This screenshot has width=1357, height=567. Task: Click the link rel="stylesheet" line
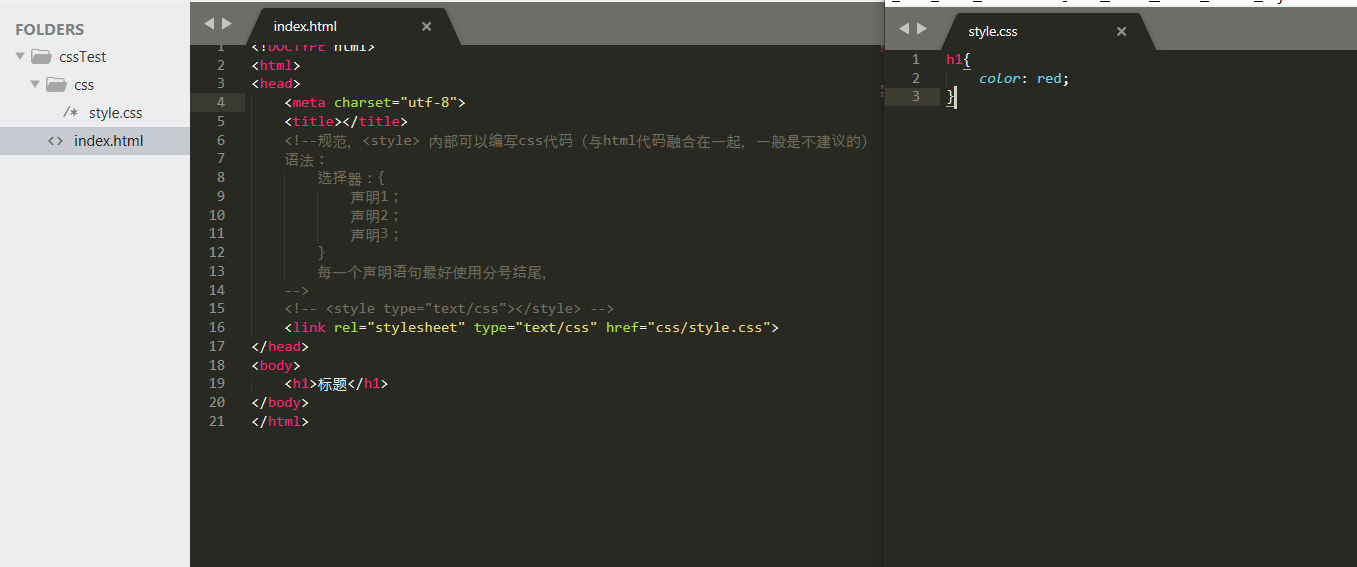pos(531,327)
